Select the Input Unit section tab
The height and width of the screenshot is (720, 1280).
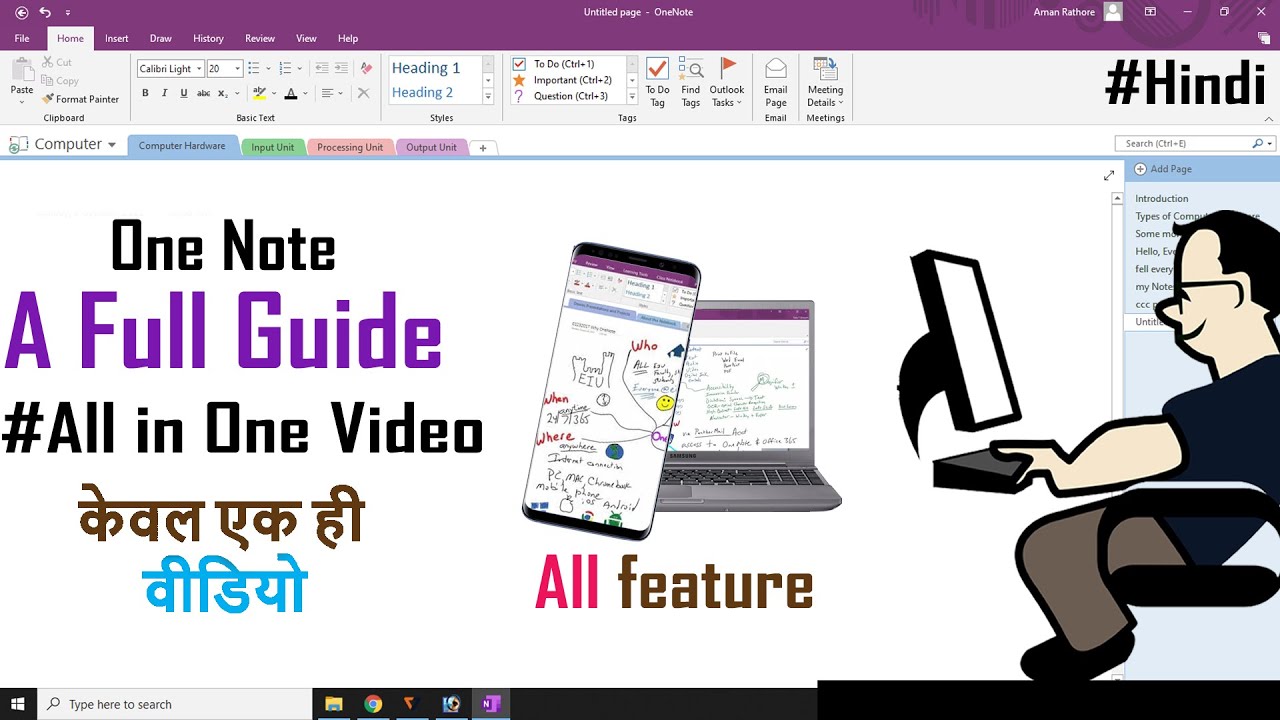(273, 147)
